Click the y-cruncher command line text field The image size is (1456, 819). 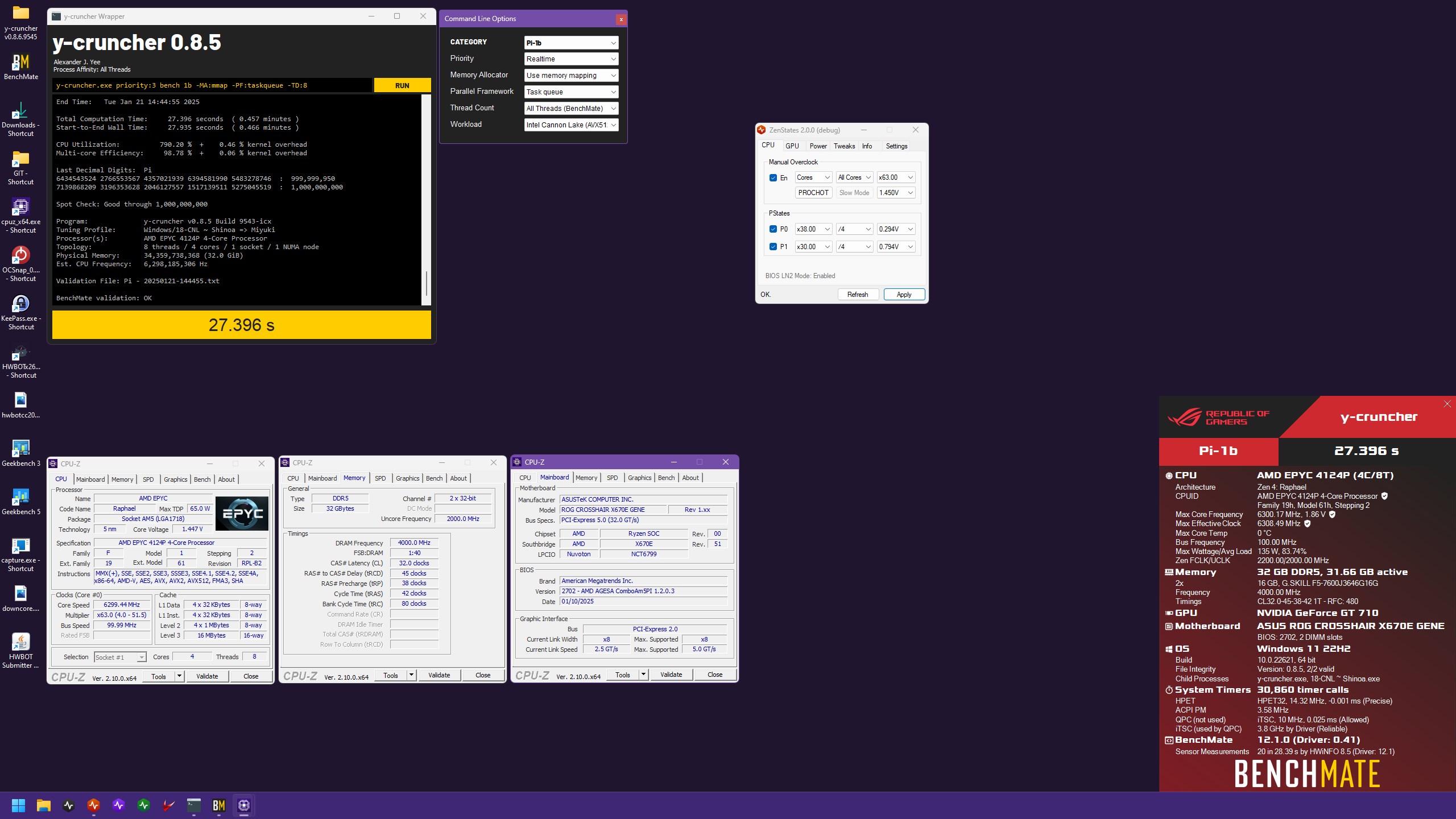coord(213,86)
